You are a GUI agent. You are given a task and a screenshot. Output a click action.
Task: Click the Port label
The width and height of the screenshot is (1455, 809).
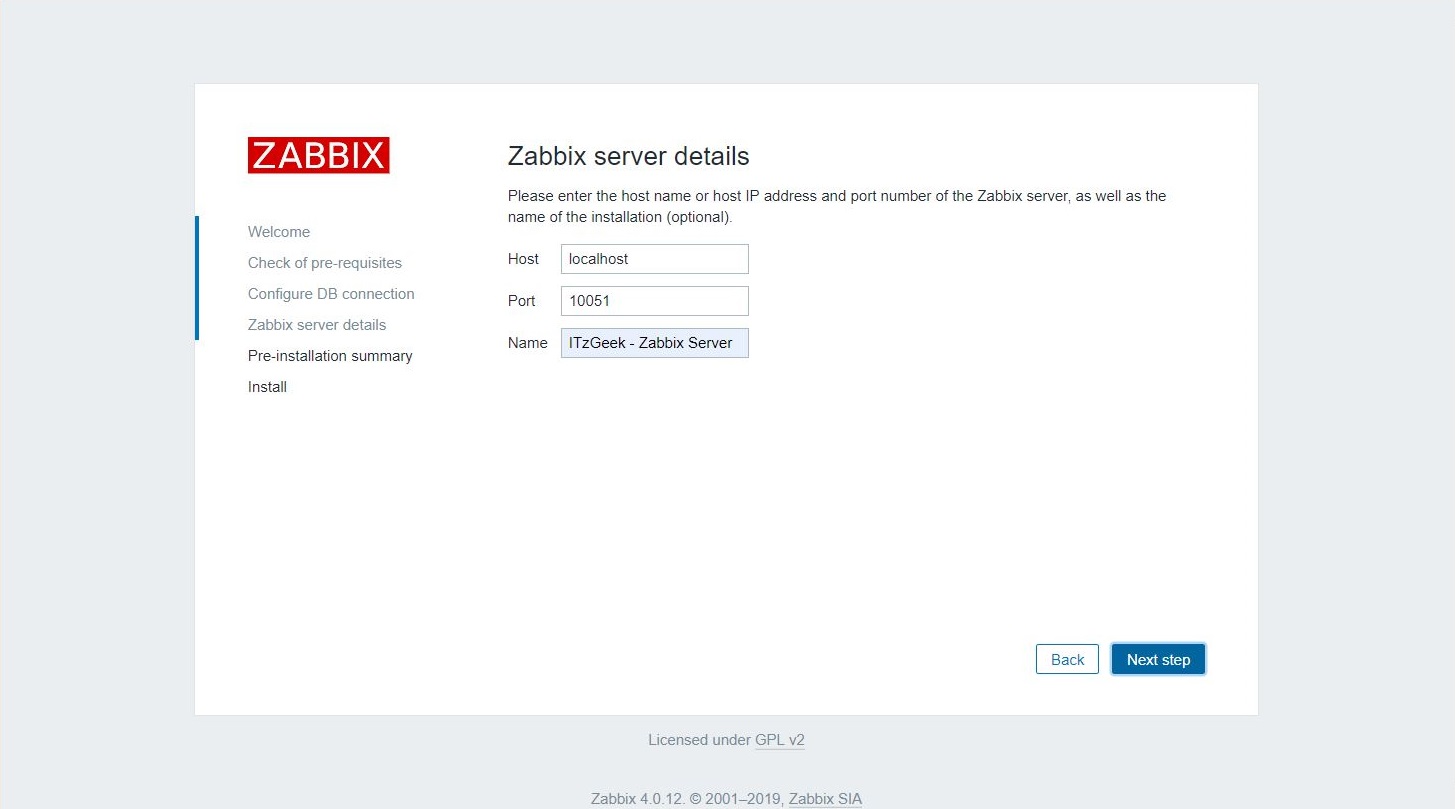coord(521,301)
